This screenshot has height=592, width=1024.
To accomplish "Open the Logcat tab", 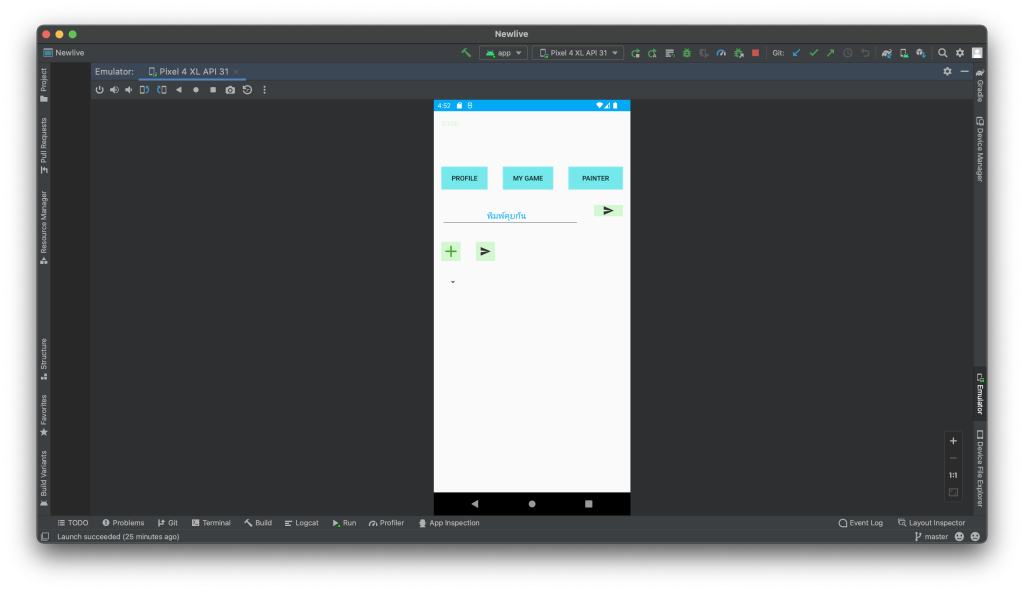I will (301, 523).
